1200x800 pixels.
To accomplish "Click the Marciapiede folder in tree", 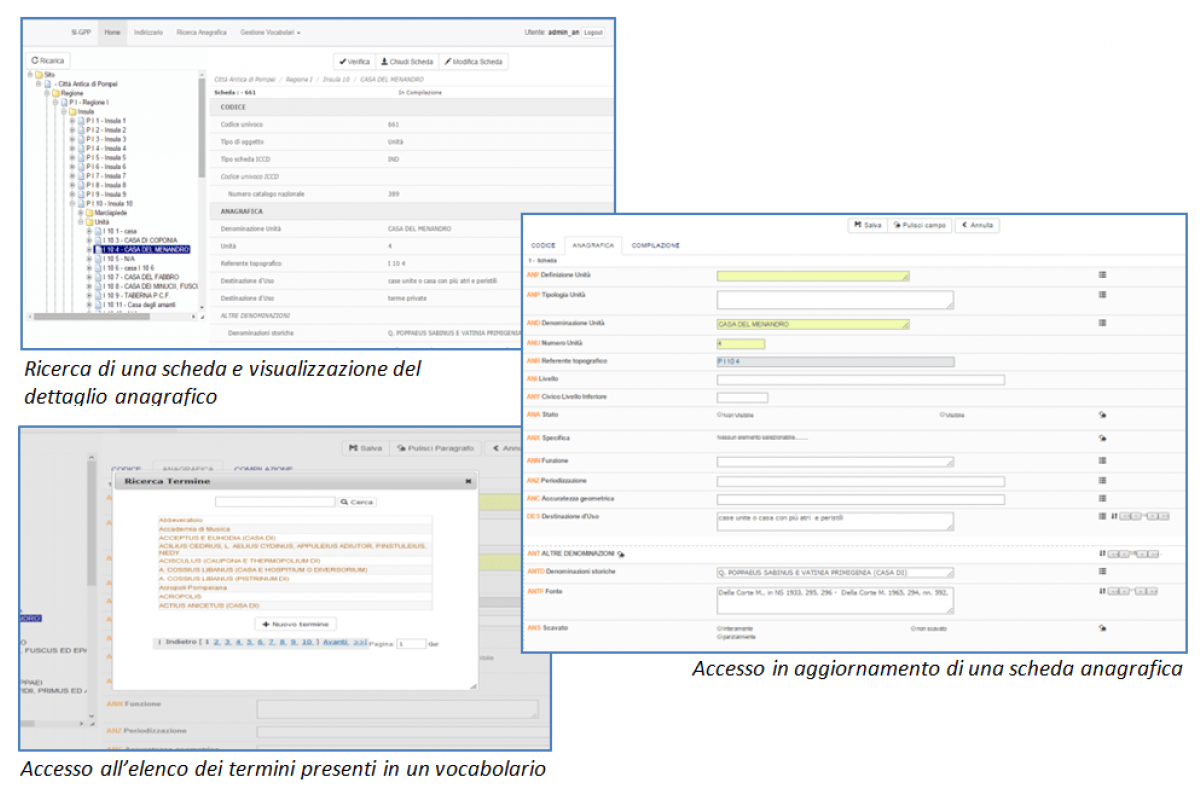I will [89, 213].
